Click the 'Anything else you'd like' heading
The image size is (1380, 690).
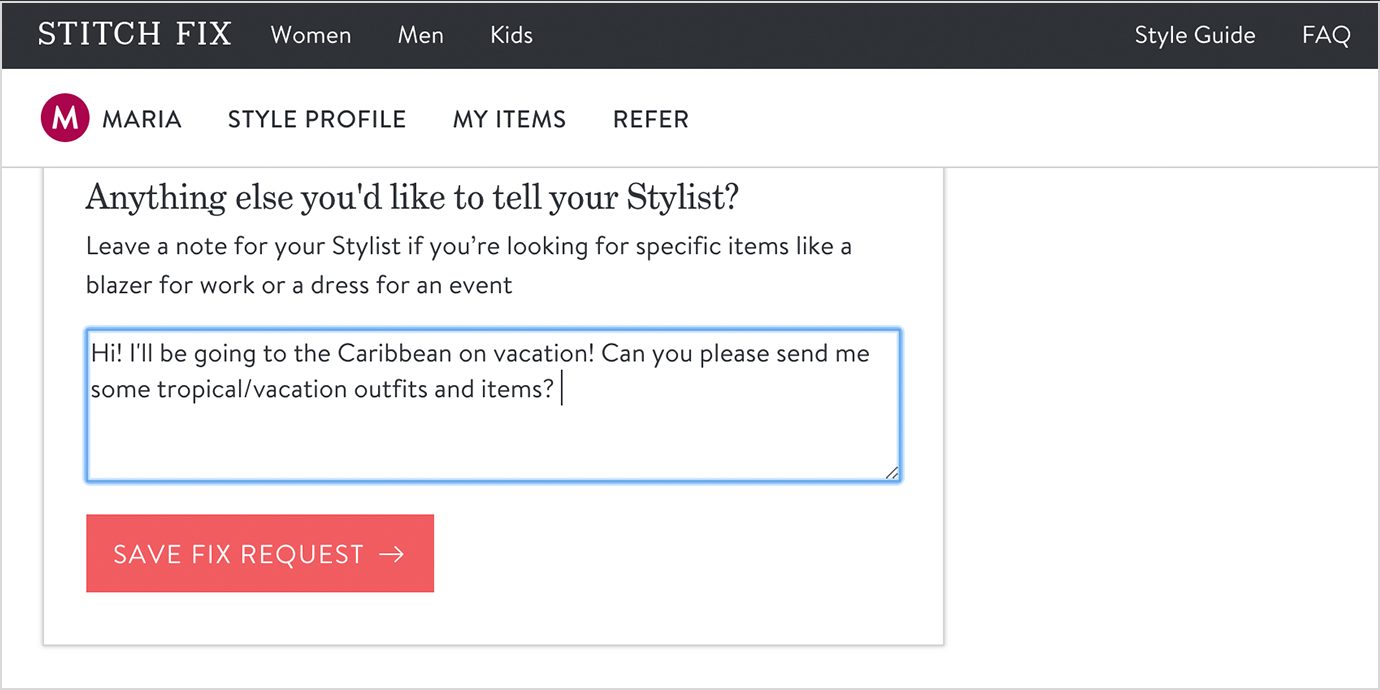(x=412, y=198)
